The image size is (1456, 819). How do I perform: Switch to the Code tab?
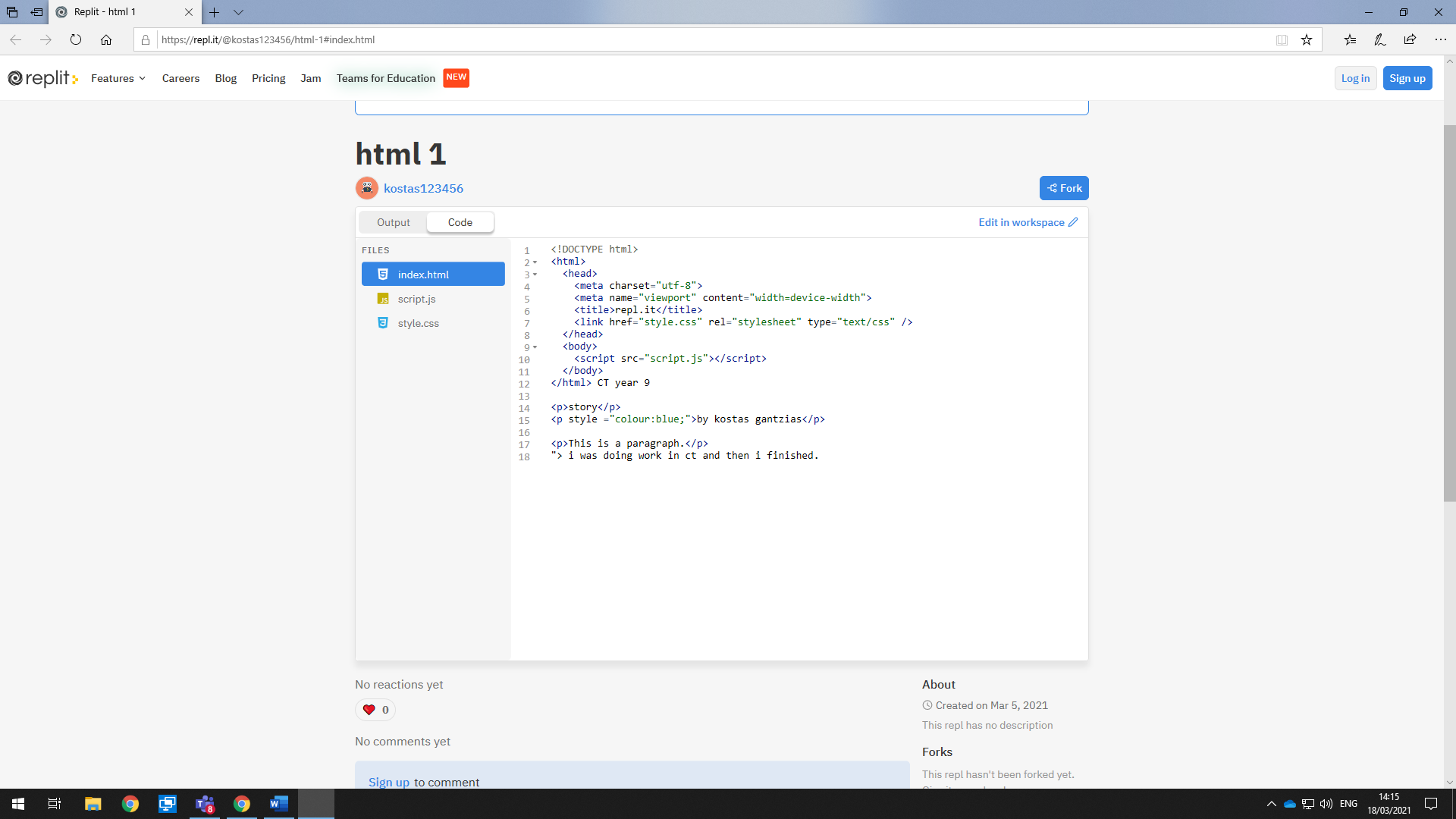(460, 222)
